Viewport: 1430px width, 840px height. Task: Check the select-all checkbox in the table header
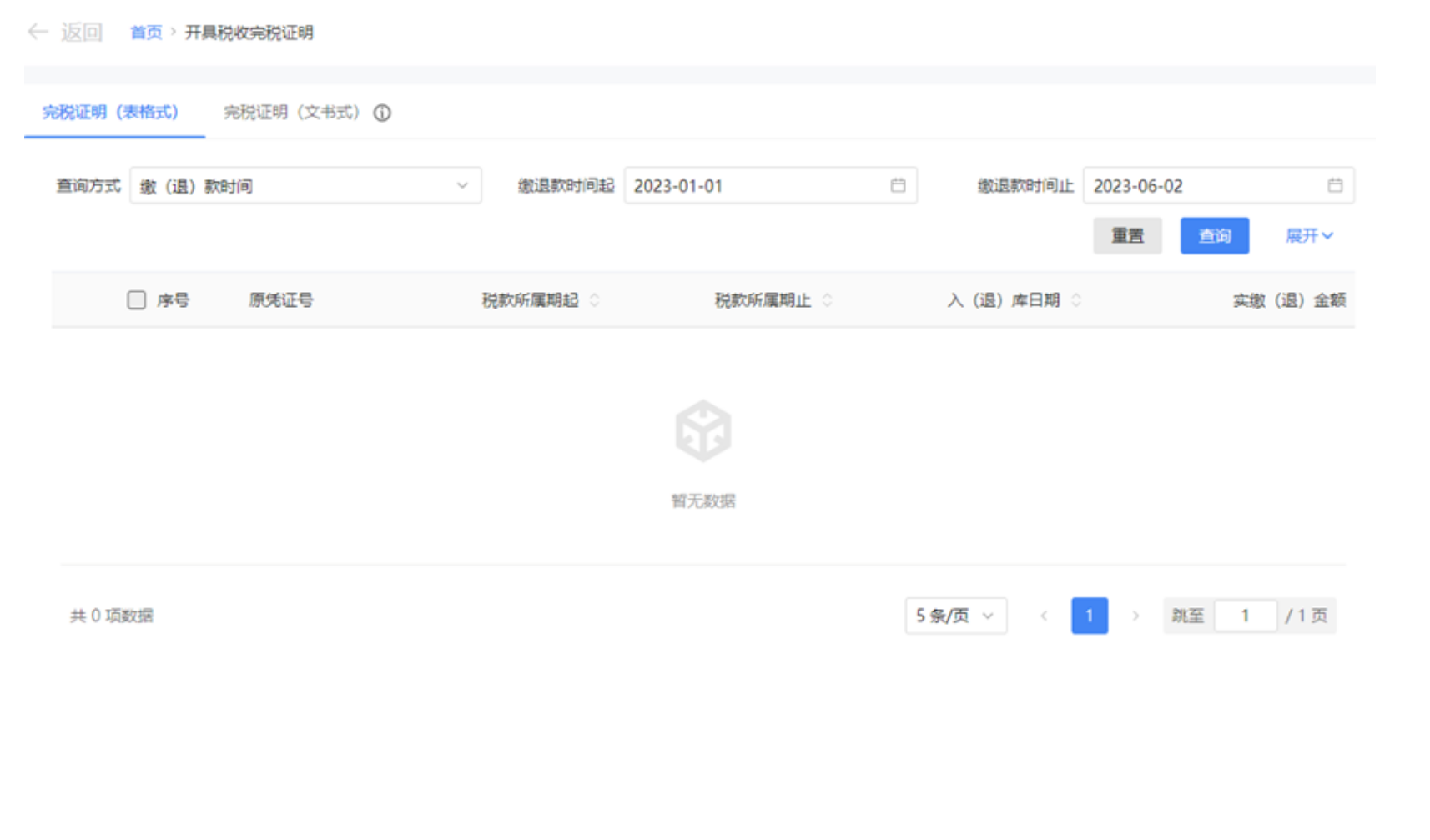[136, 299]
